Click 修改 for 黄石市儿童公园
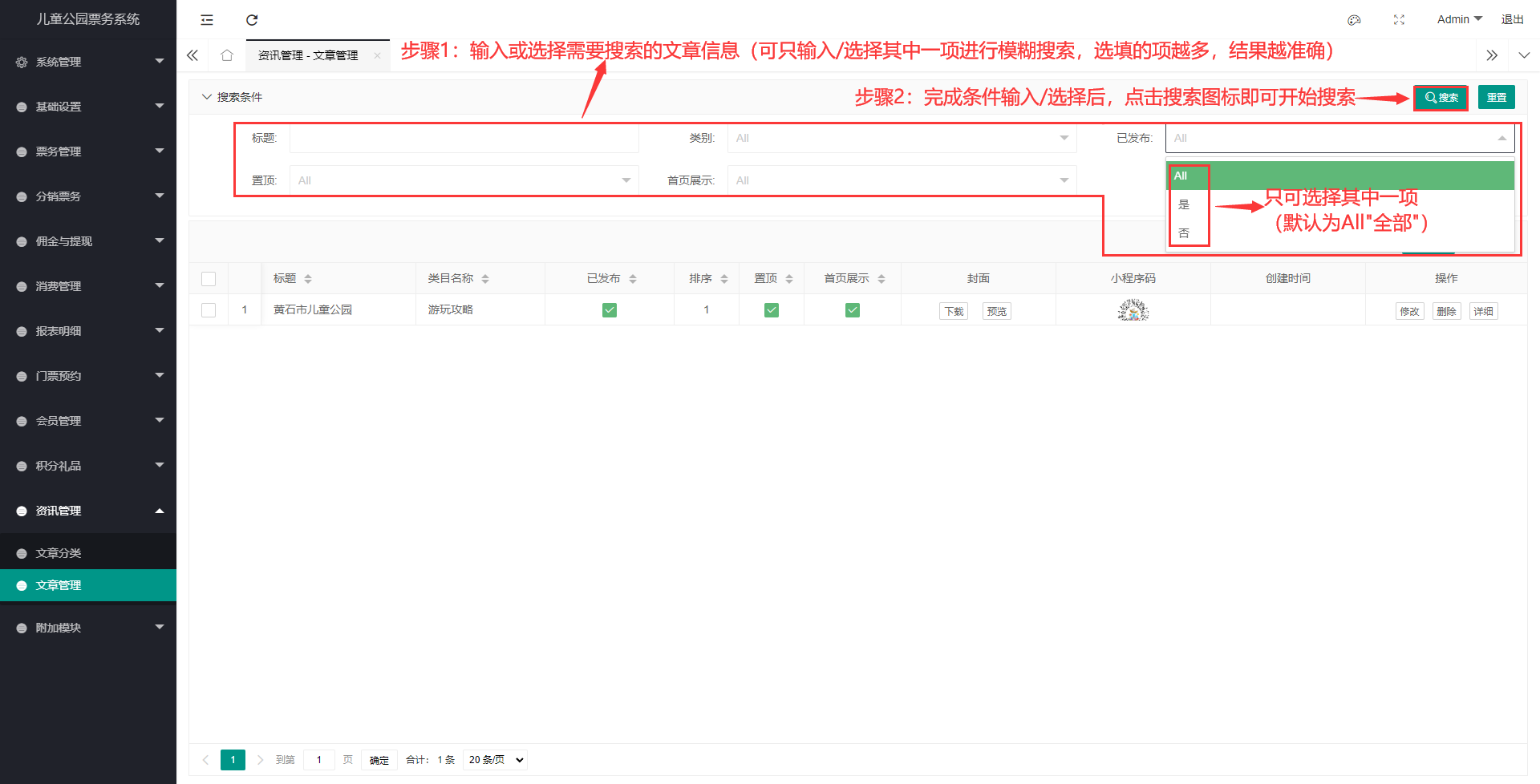The width and height of the screenshot is (1540, 784). (1409, 311)
